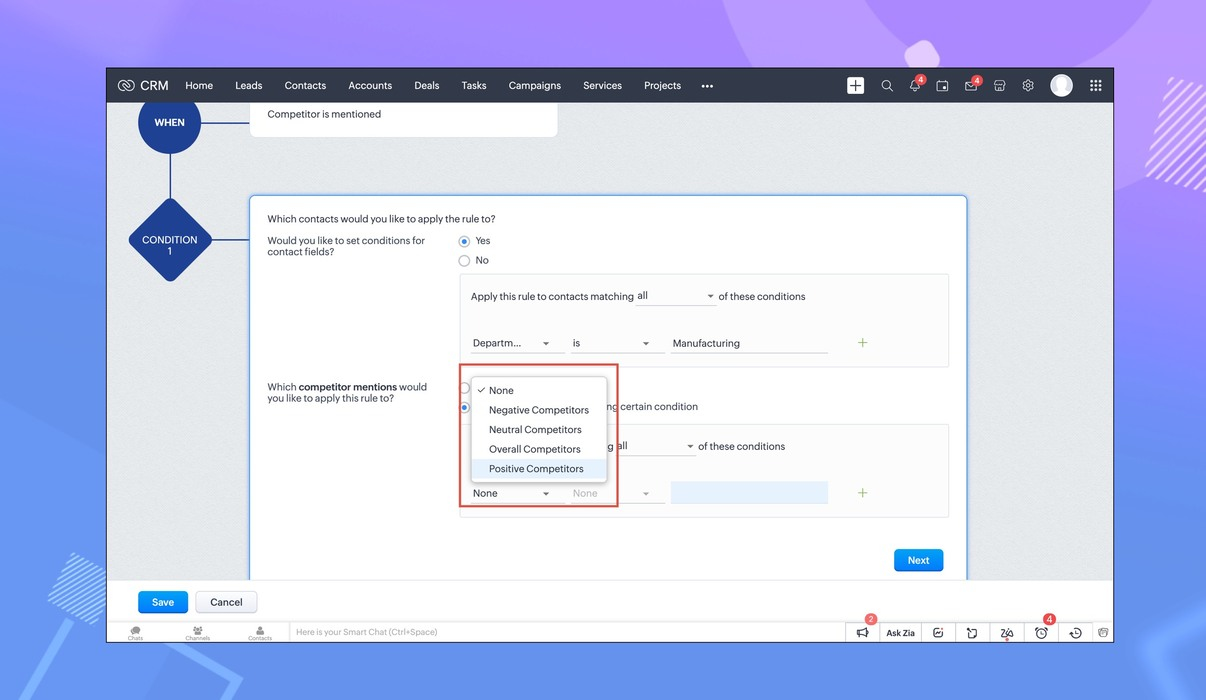This screenshot has width=1206, height=700.
Task: Open the apps grid launcher icon
Action: 1096,86
